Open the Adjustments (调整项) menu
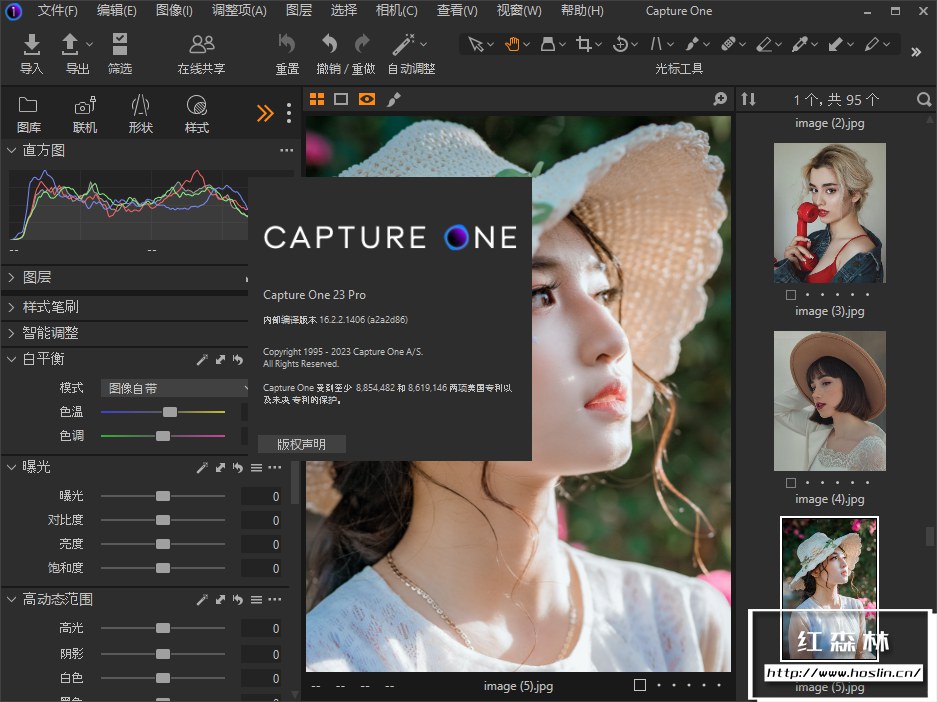The width and height of the screenshot is (937, 702). 239,11
